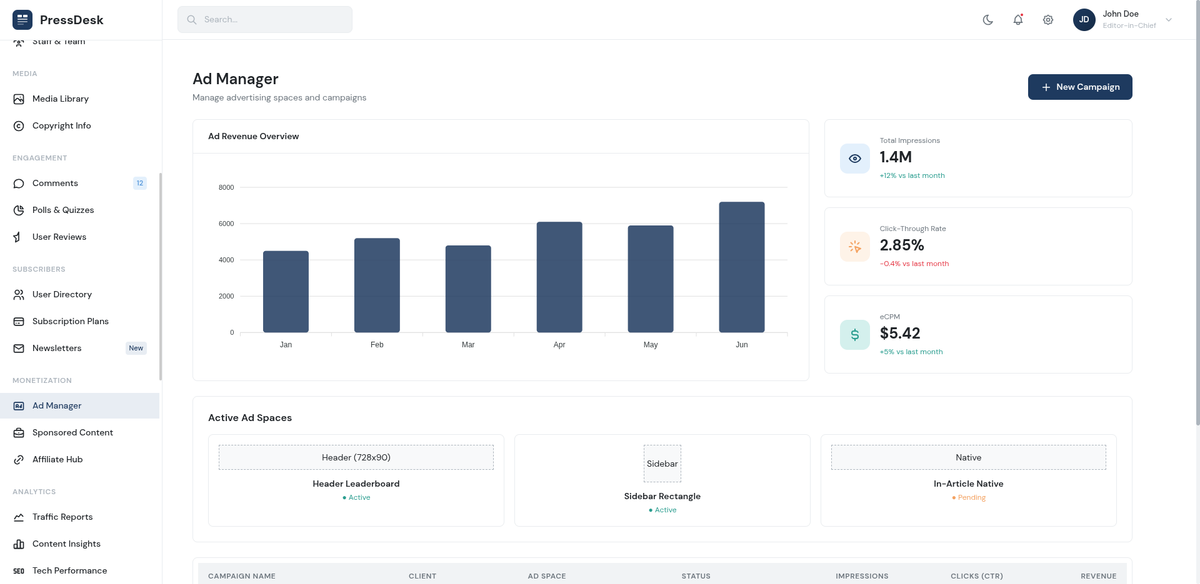
Task: Click the June bar in revenue chart
Action: (x=741, y=267)
